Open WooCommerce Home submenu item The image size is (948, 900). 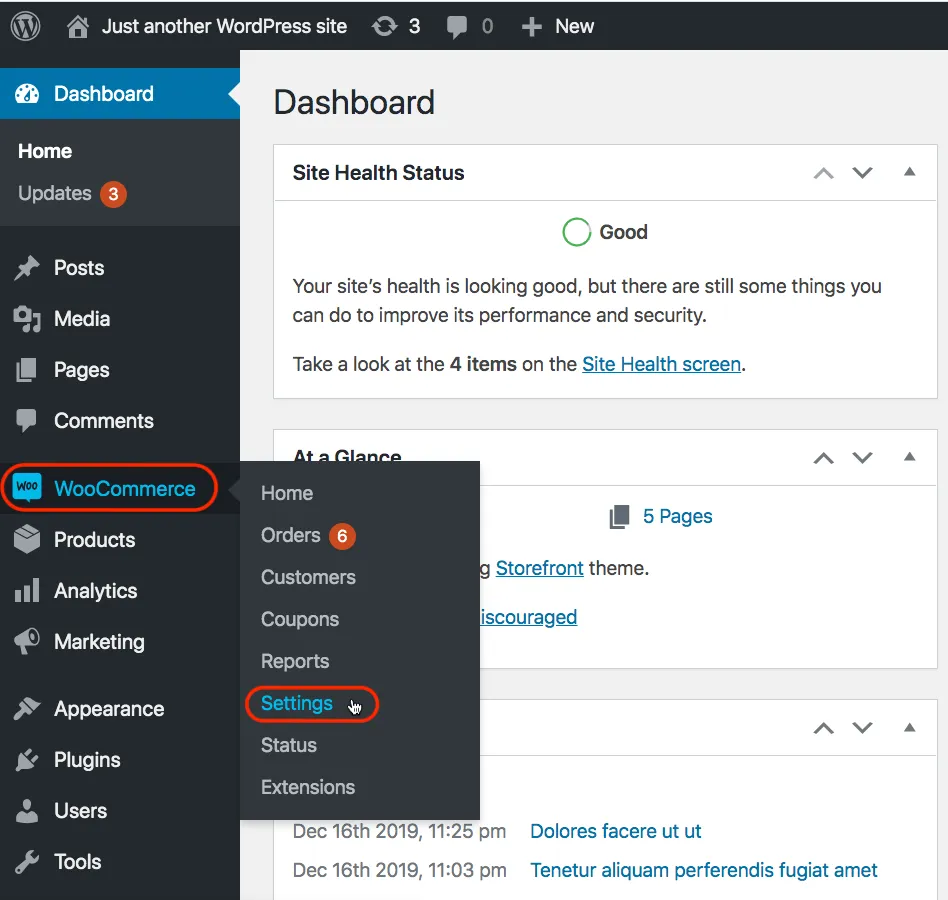(287, 493)
